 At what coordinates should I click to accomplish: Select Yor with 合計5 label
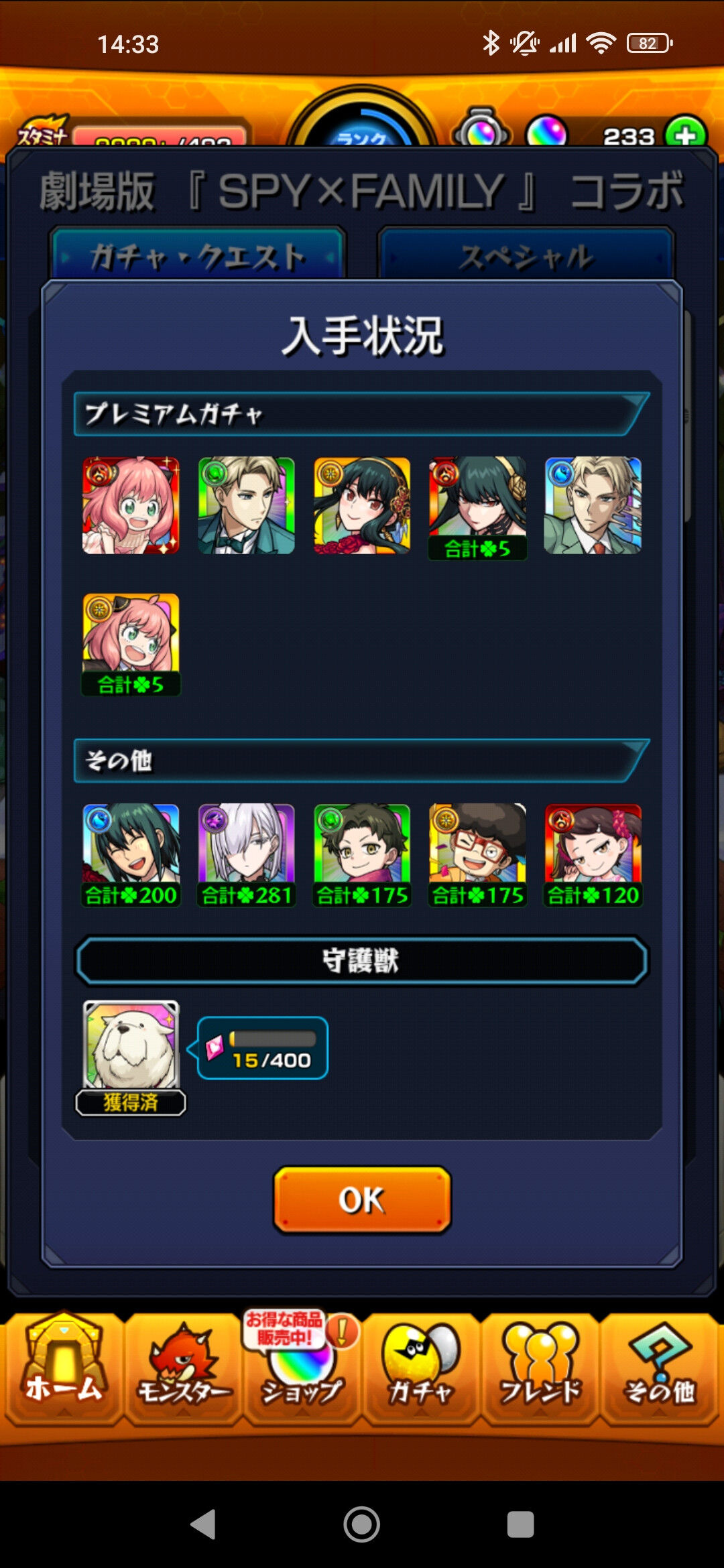[x=477, y=508]
